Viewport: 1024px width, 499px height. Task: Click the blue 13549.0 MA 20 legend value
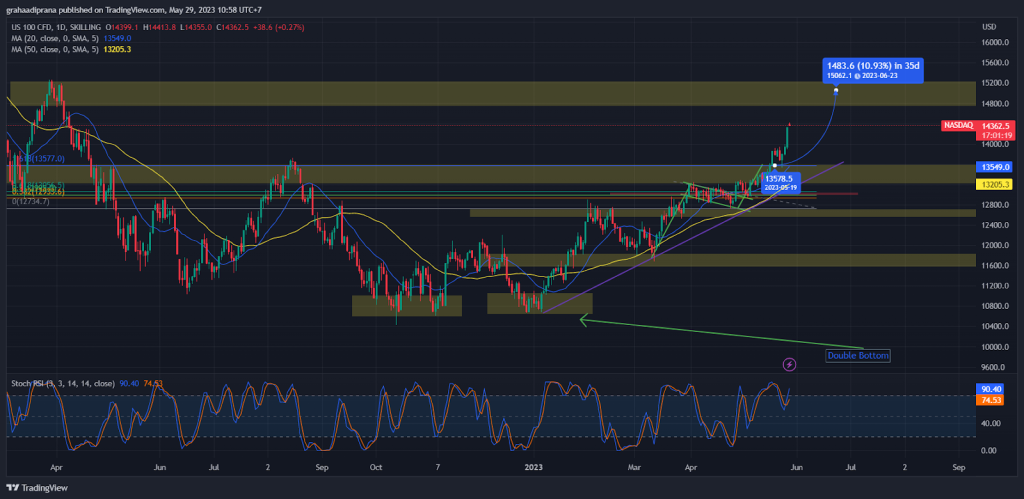point(118,39)
